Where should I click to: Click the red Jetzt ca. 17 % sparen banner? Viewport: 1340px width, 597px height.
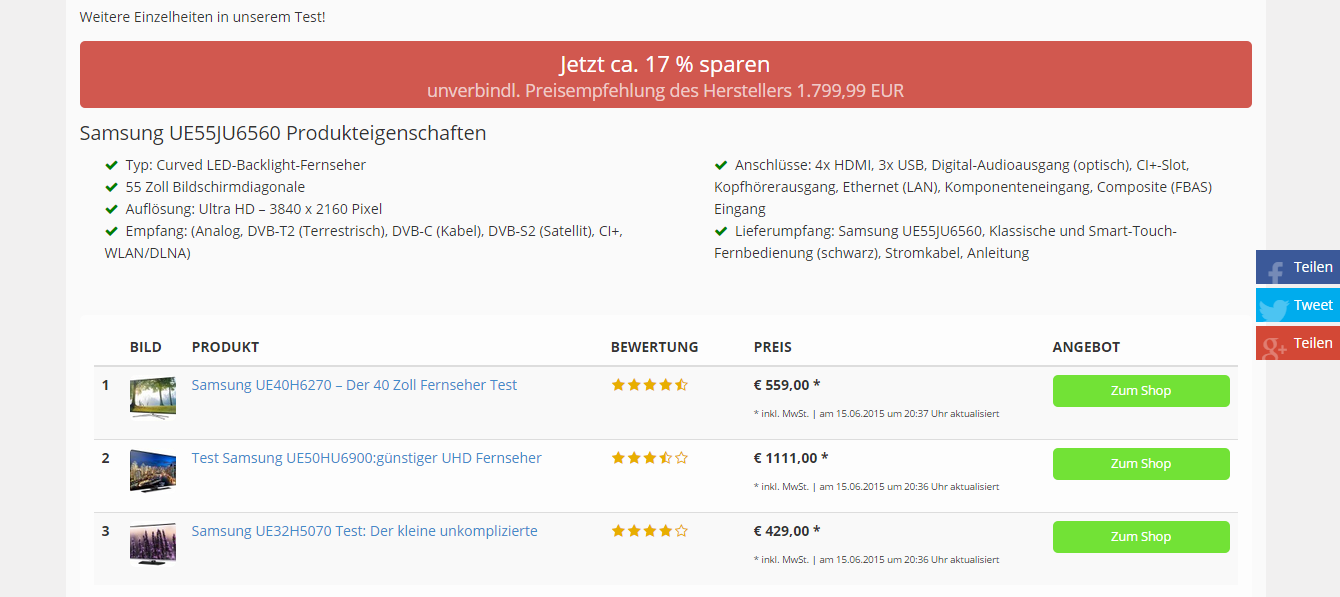pos(665,74)
